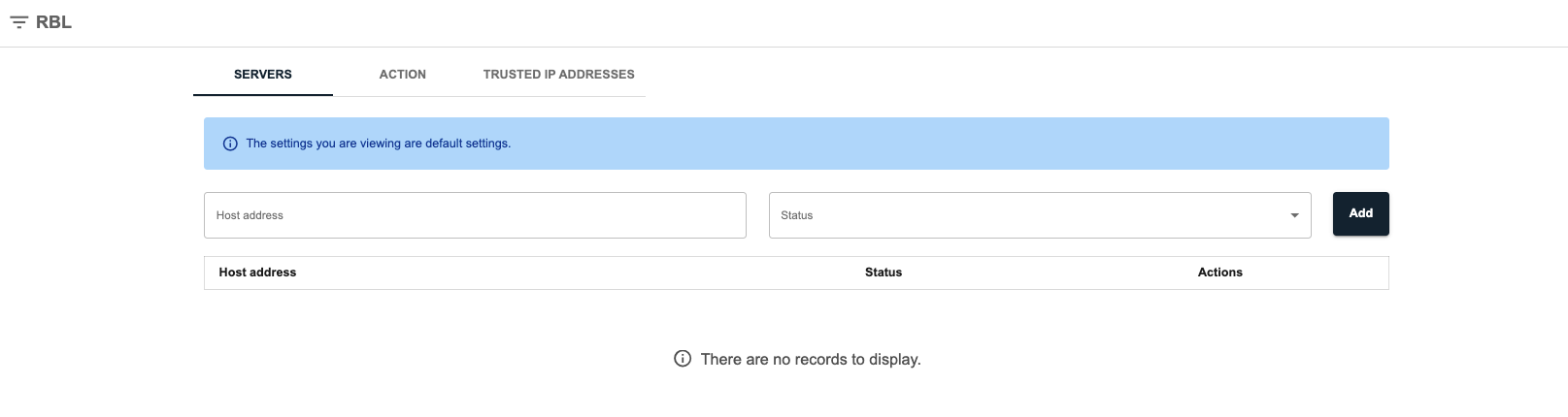Switch to the Action tab
The height and width of the screenshot is (417, 1568).
tap(403, 75)
